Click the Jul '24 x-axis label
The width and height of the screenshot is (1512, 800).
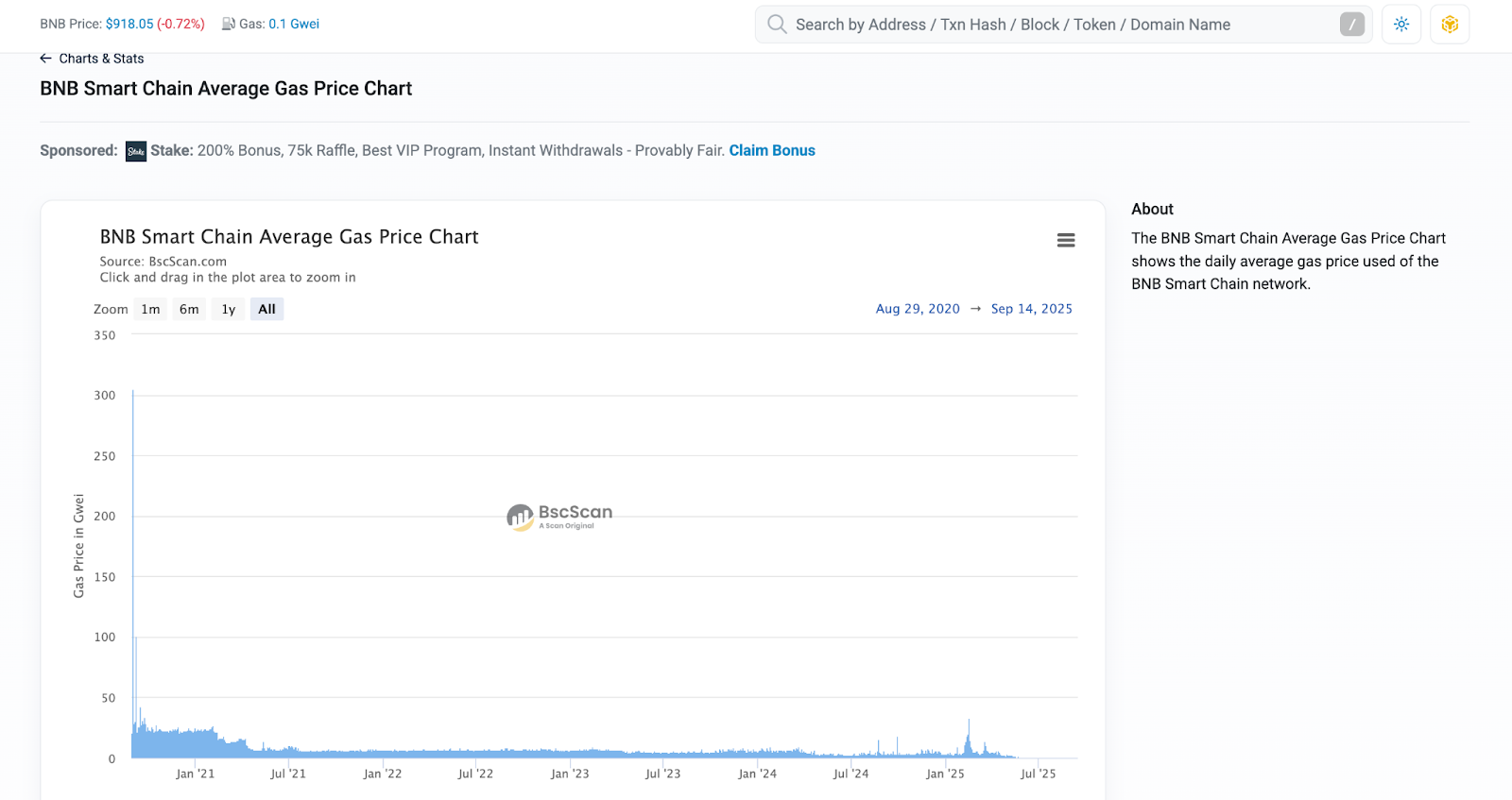(x=850, y=774)
